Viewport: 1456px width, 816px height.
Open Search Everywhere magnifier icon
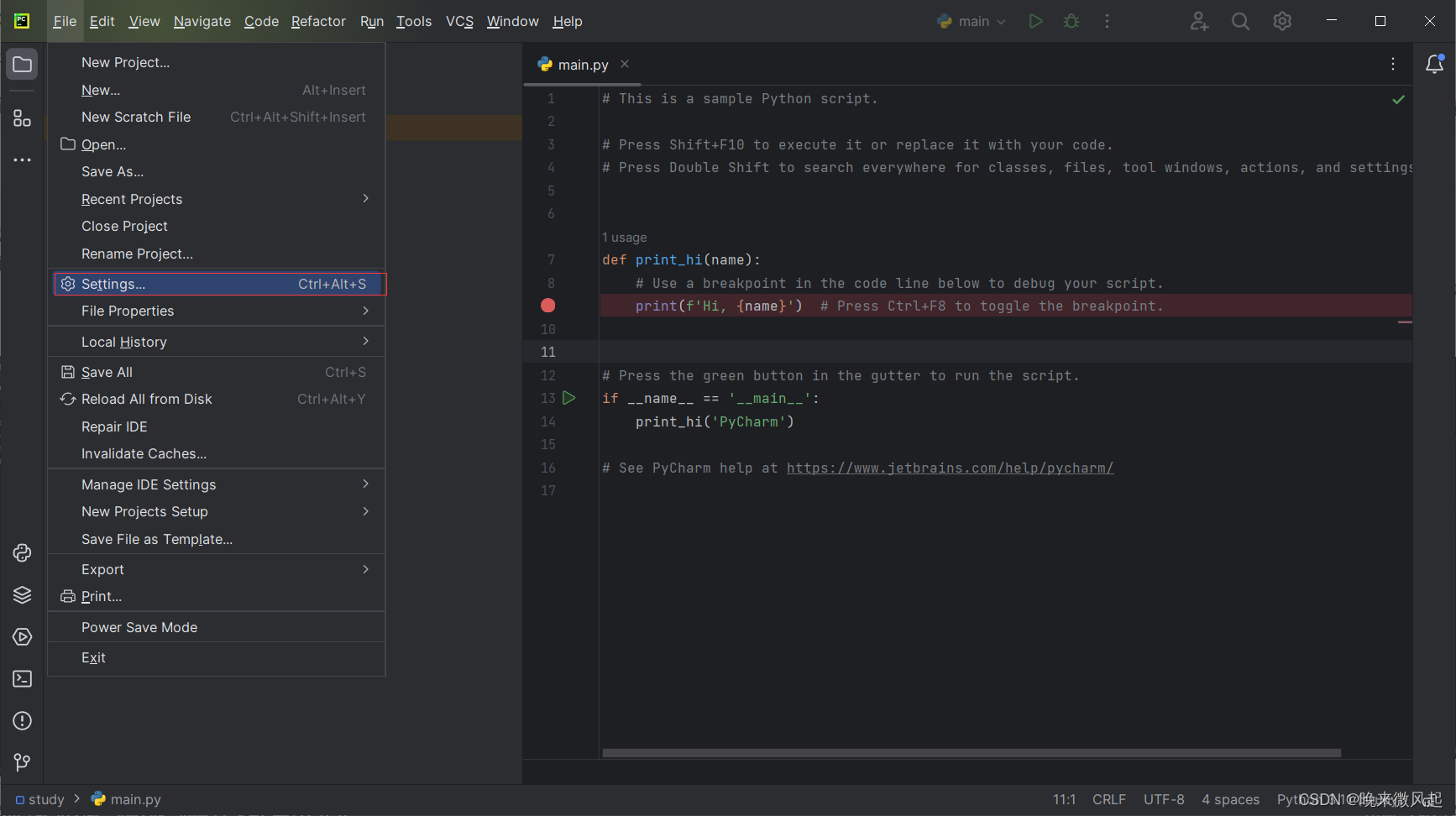1240,21
